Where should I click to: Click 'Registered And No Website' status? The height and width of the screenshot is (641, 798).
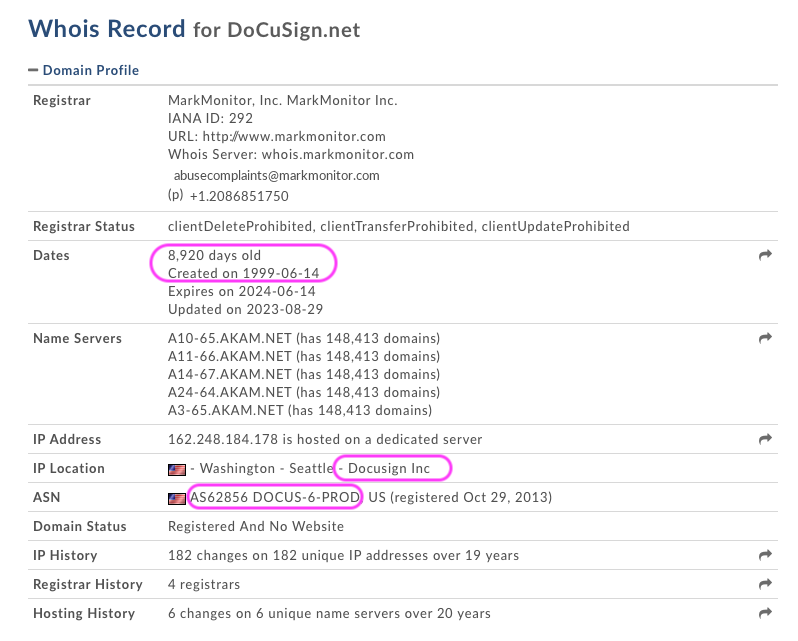(x=256, y=526)
